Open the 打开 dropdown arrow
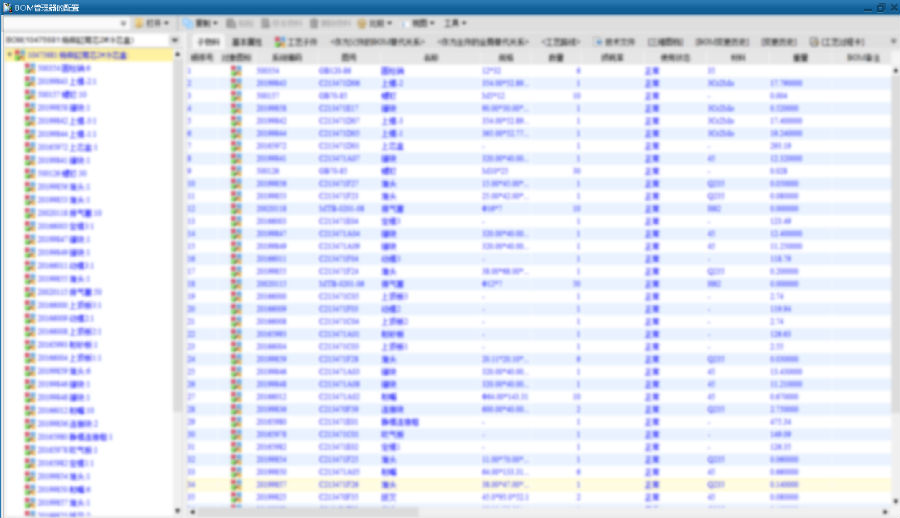This screenshot has width=900, height=518. pyautogui.click(x=166, y=23)
